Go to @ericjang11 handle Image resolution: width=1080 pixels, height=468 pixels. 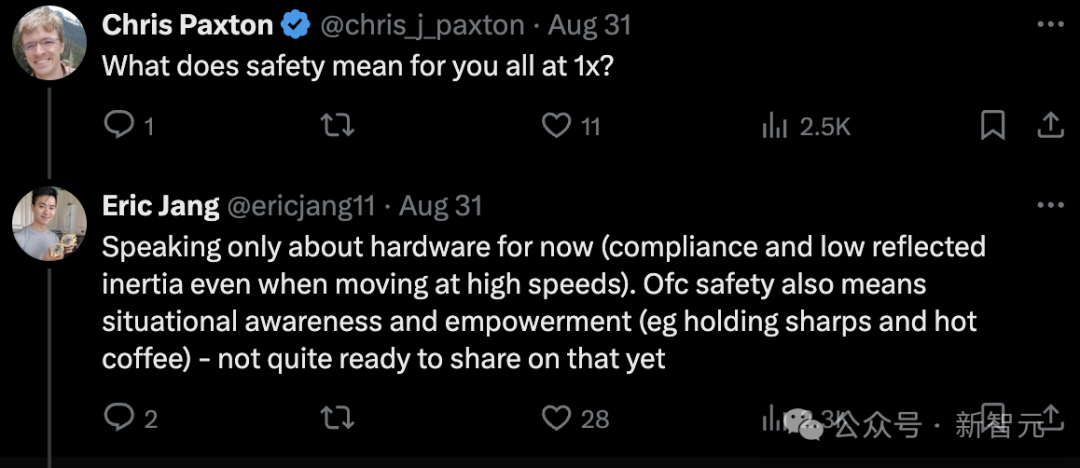click(x=302, y=206)
